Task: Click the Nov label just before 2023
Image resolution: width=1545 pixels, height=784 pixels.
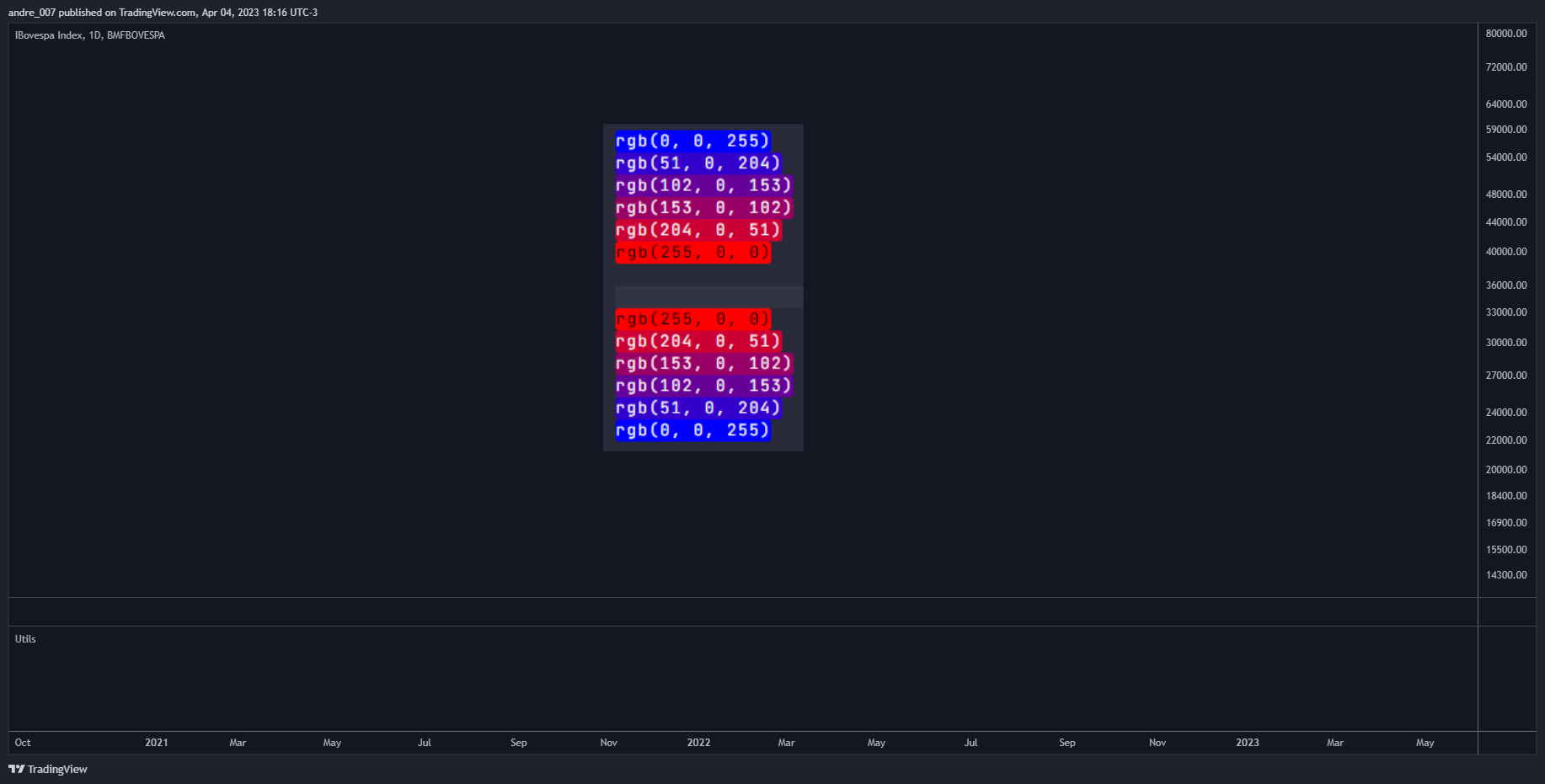Action: [1157, 743]
